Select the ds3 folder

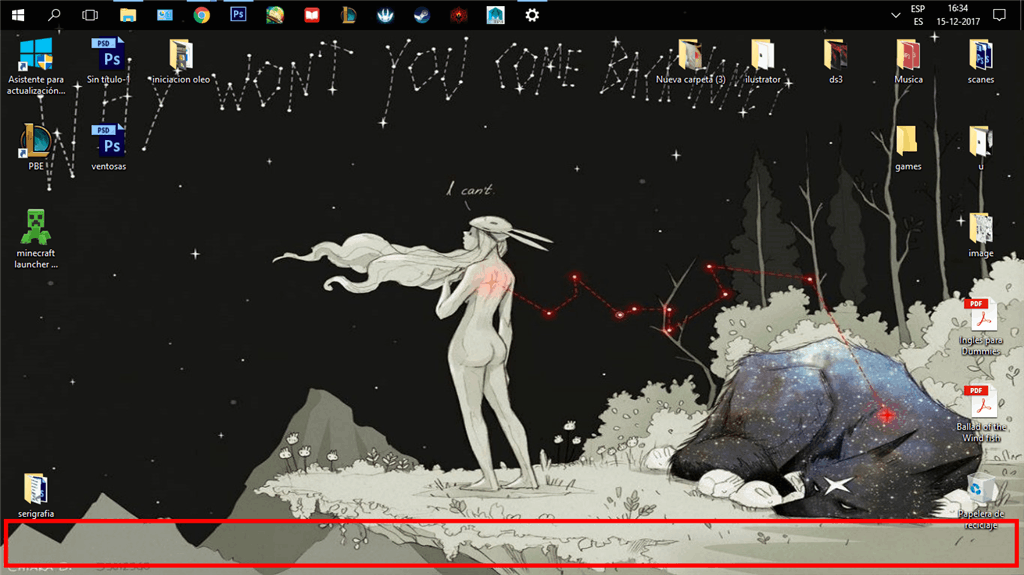coord(835,61)
